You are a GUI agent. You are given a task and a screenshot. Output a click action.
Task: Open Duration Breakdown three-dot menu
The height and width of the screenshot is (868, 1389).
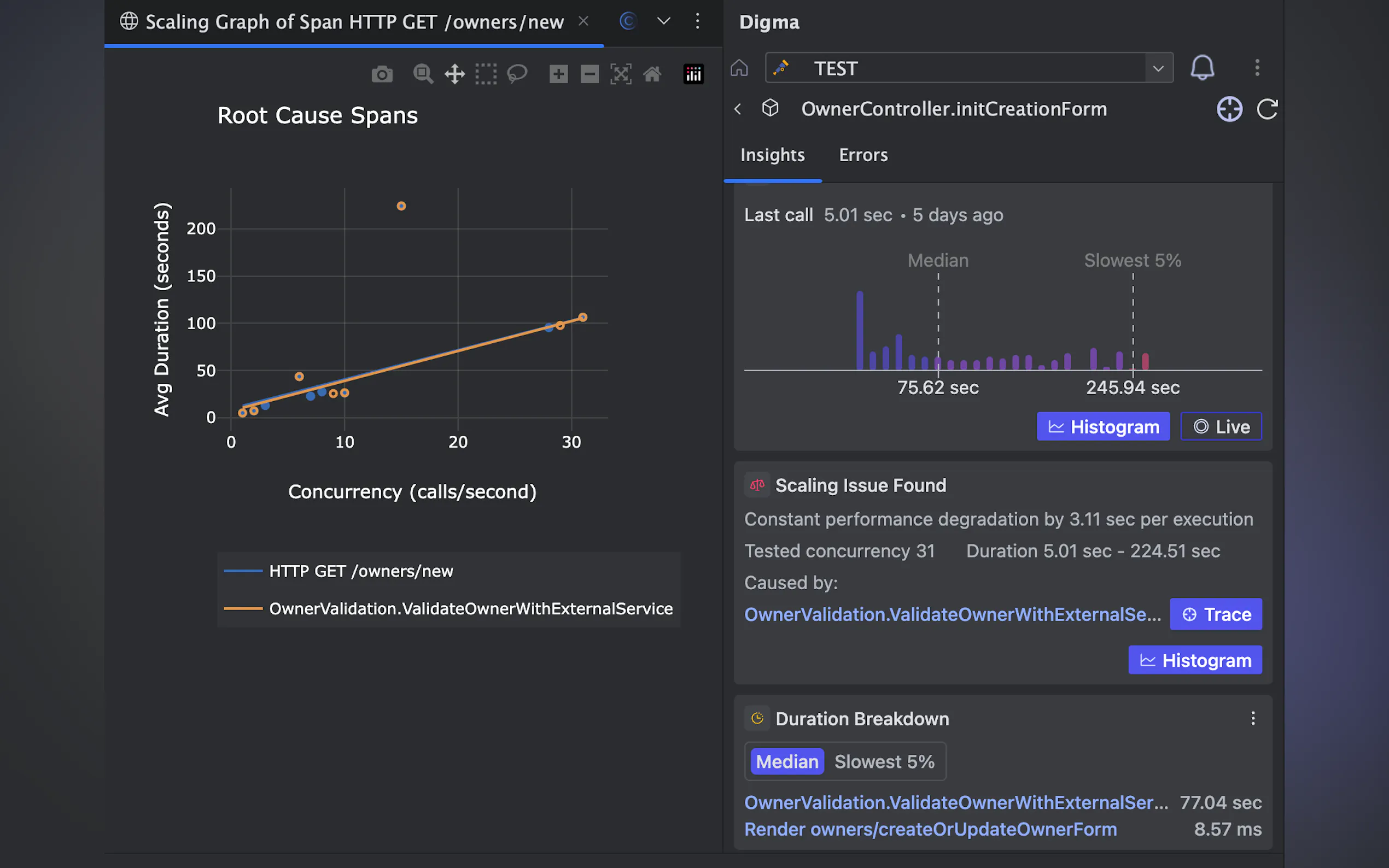tap(1253, 718)
